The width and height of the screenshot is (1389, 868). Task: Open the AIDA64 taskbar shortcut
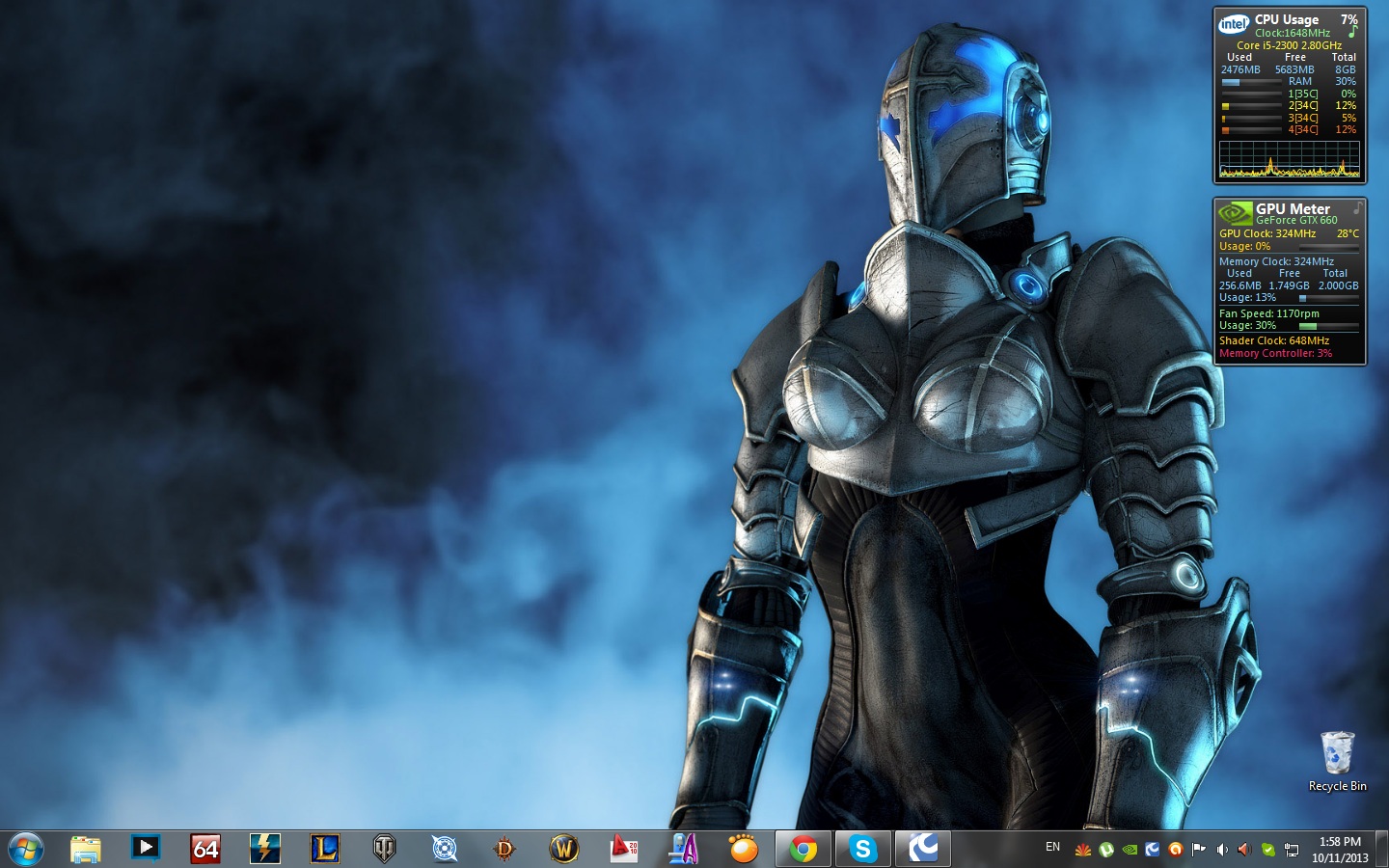point(205,849)
